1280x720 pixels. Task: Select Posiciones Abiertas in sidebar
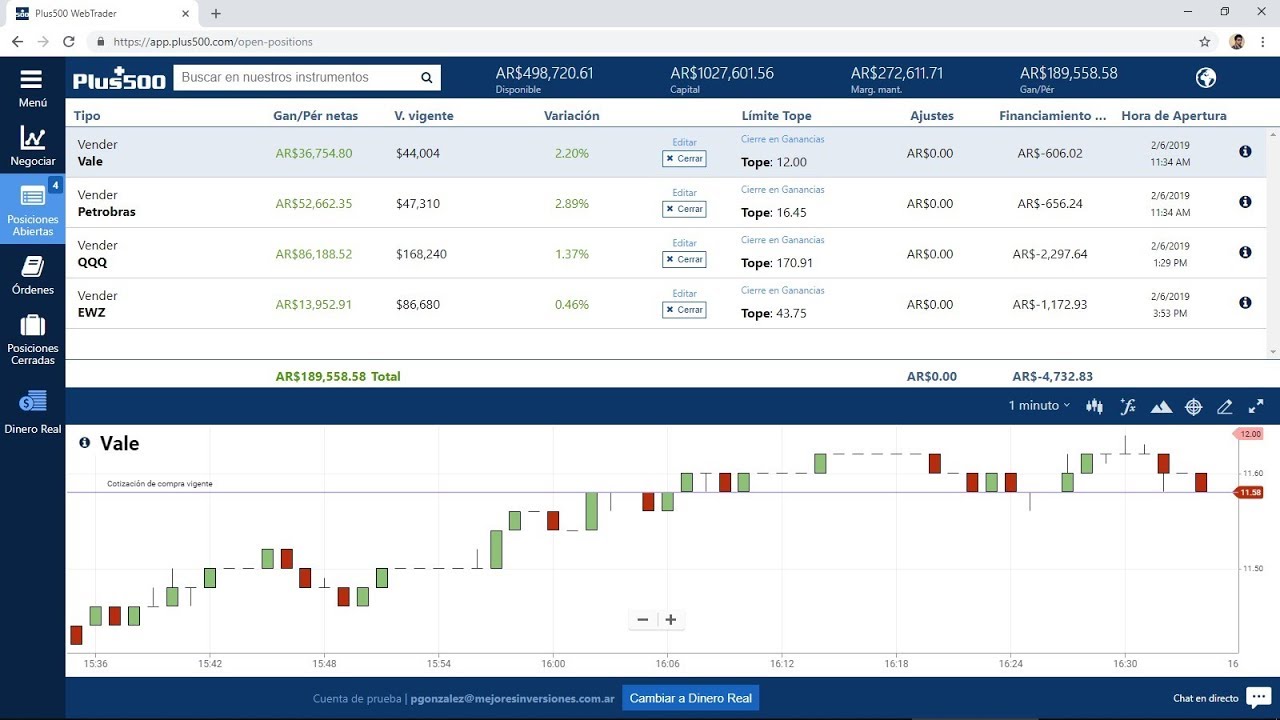32,210
